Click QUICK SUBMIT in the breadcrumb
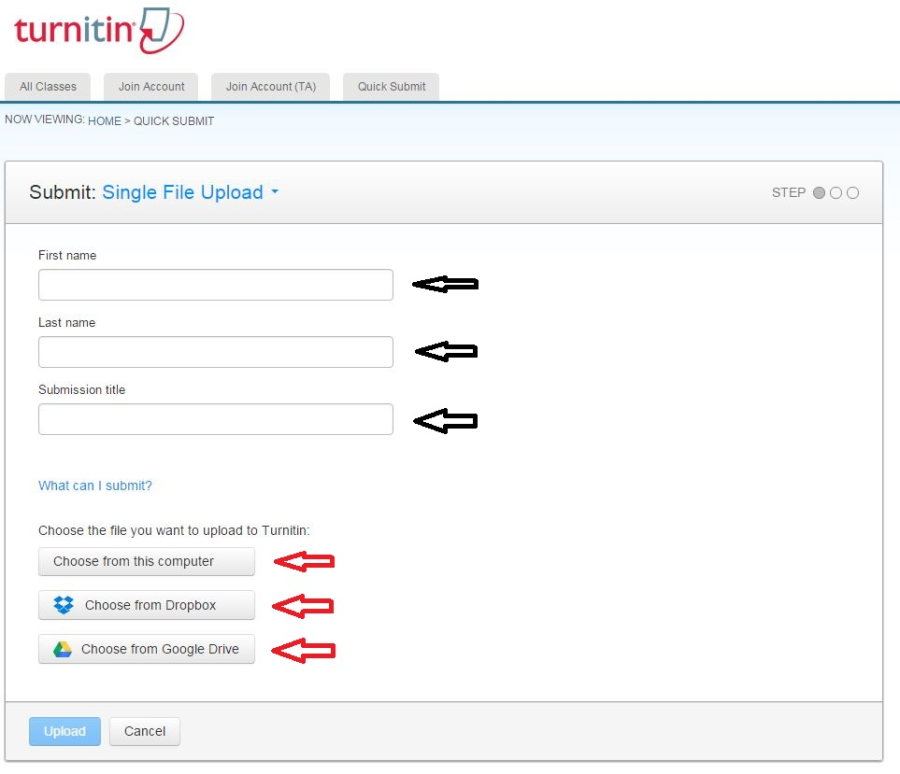This screenshot has height=774, width=900. (x=174, y=121)
